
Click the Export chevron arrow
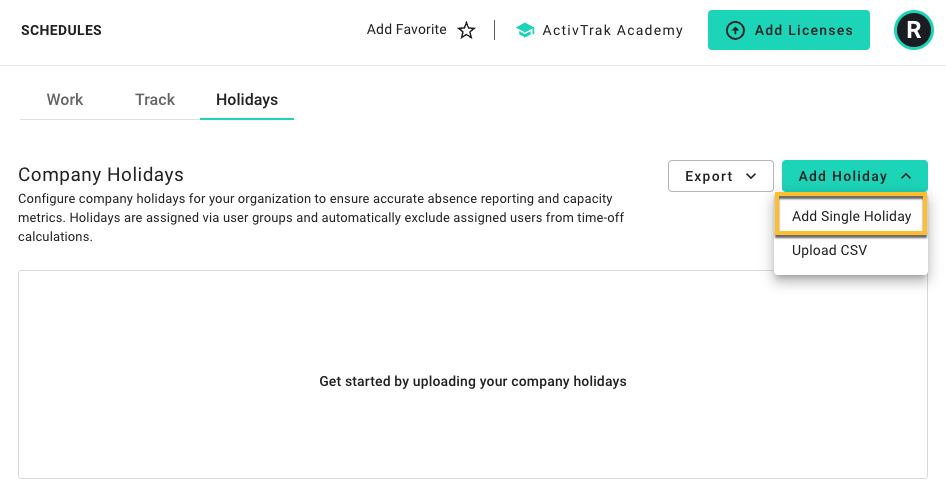tap(751, 176)
